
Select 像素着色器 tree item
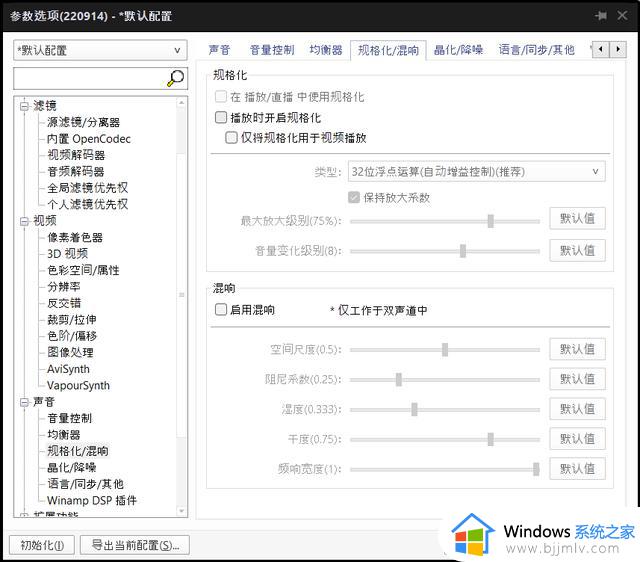75,238
